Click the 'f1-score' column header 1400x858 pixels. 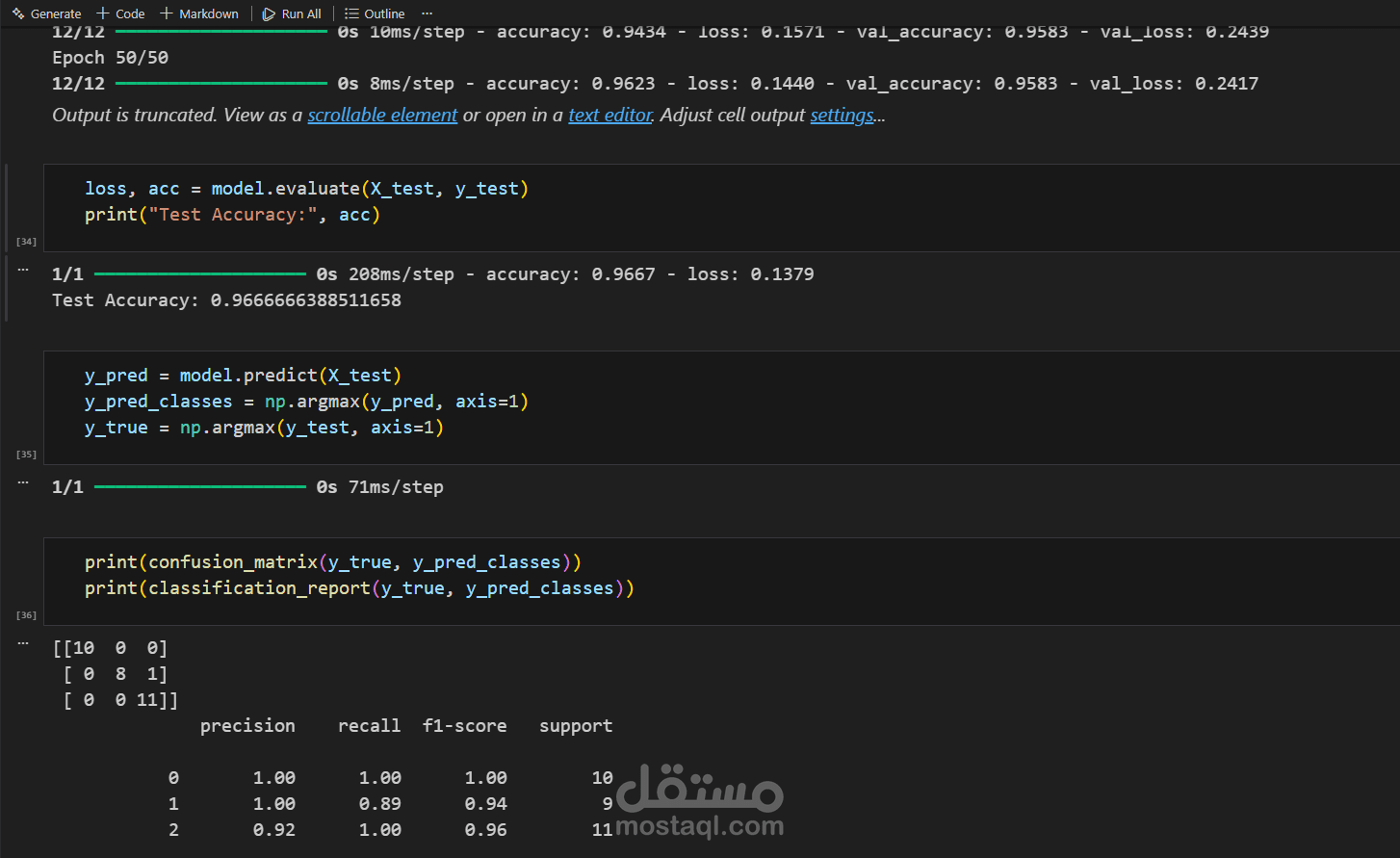coord(464,726)
